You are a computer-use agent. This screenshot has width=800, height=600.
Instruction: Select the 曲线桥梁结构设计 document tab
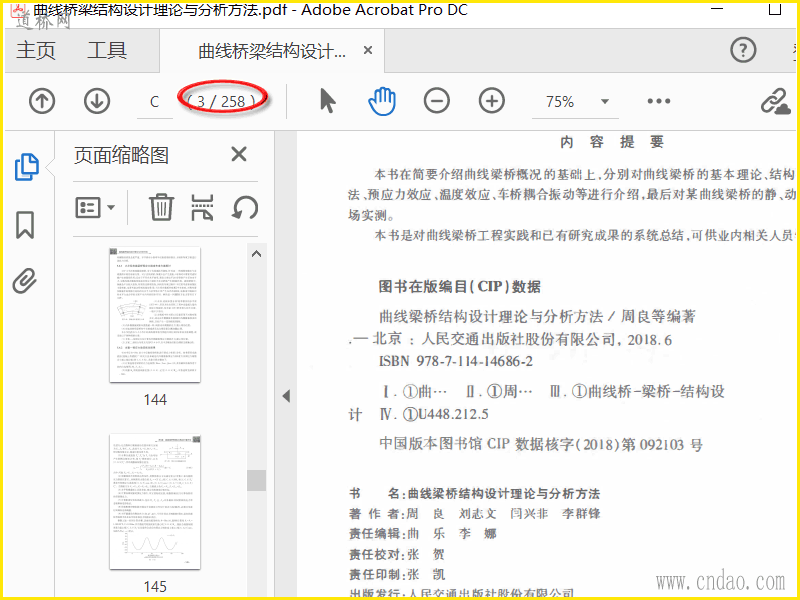271,51
